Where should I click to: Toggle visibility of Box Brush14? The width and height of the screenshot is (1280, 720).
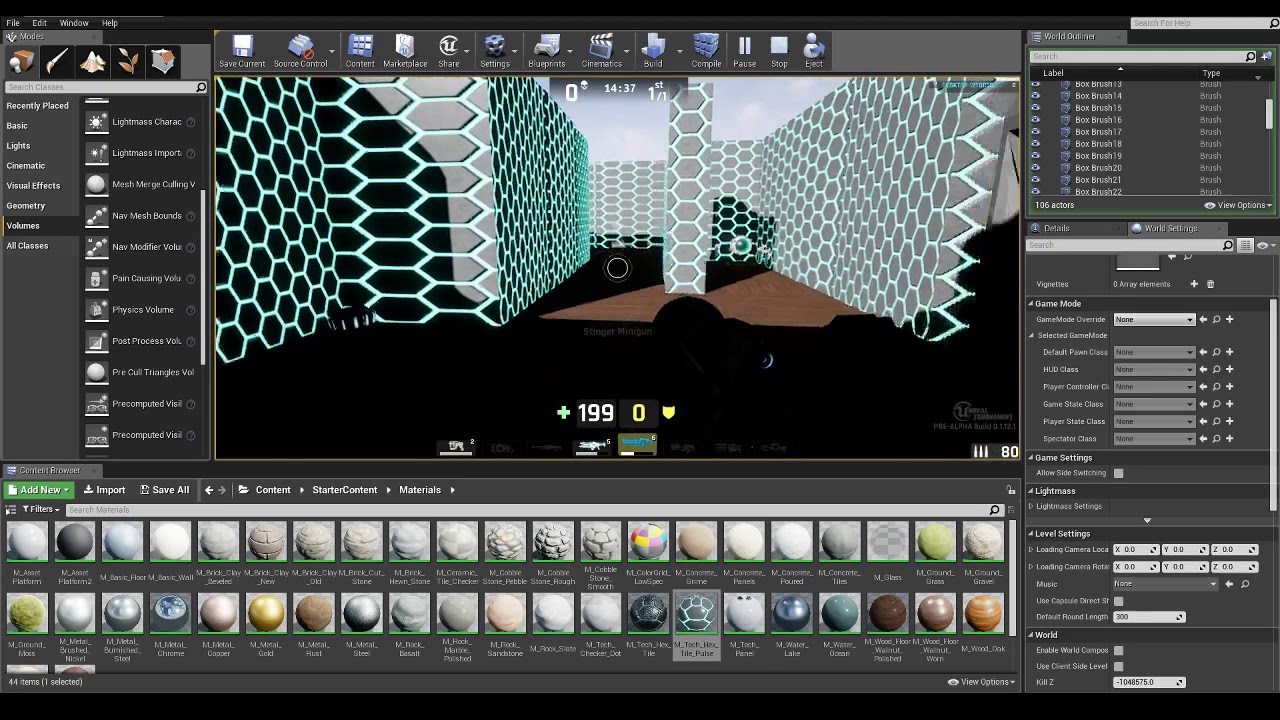[1035, 96]
